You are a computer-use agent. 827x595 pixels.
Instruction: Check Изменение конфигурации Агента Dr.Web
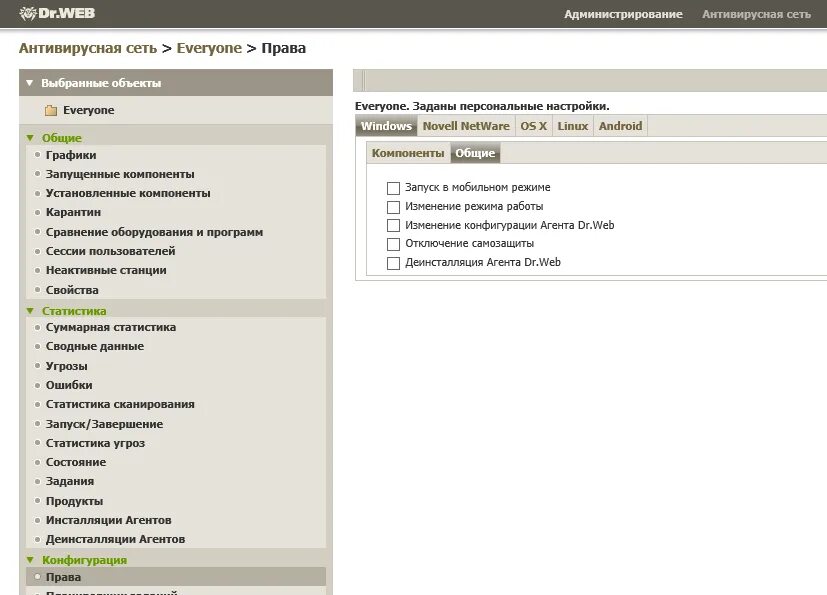(393, 226)
